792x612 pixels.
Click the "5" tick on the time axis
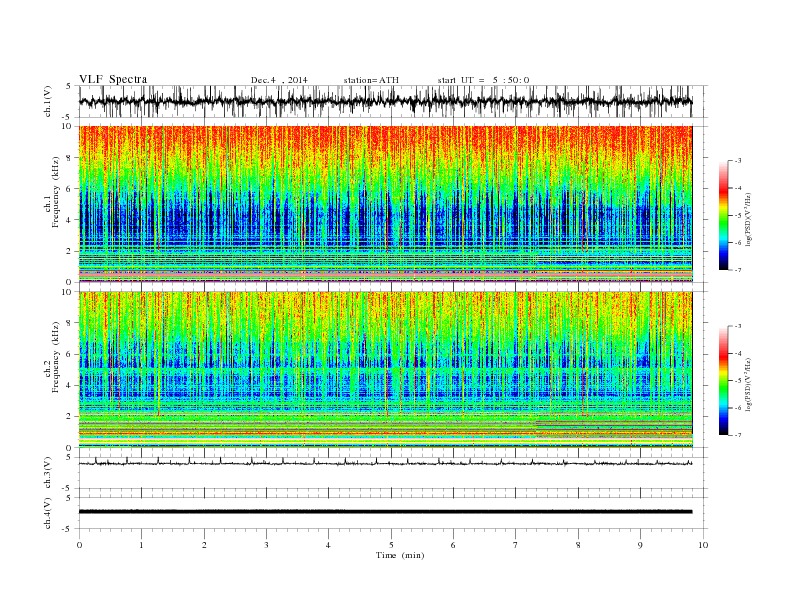(391, 545)
